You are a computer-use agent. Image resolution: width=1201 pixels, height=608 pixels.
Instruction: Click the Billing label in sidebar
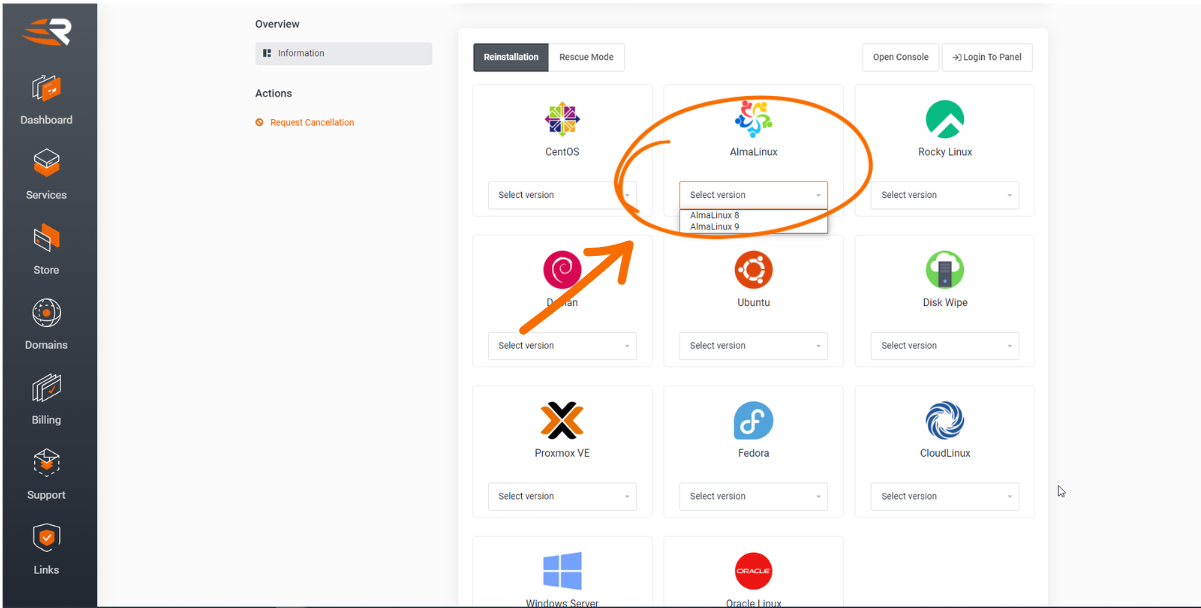point(47,420)
